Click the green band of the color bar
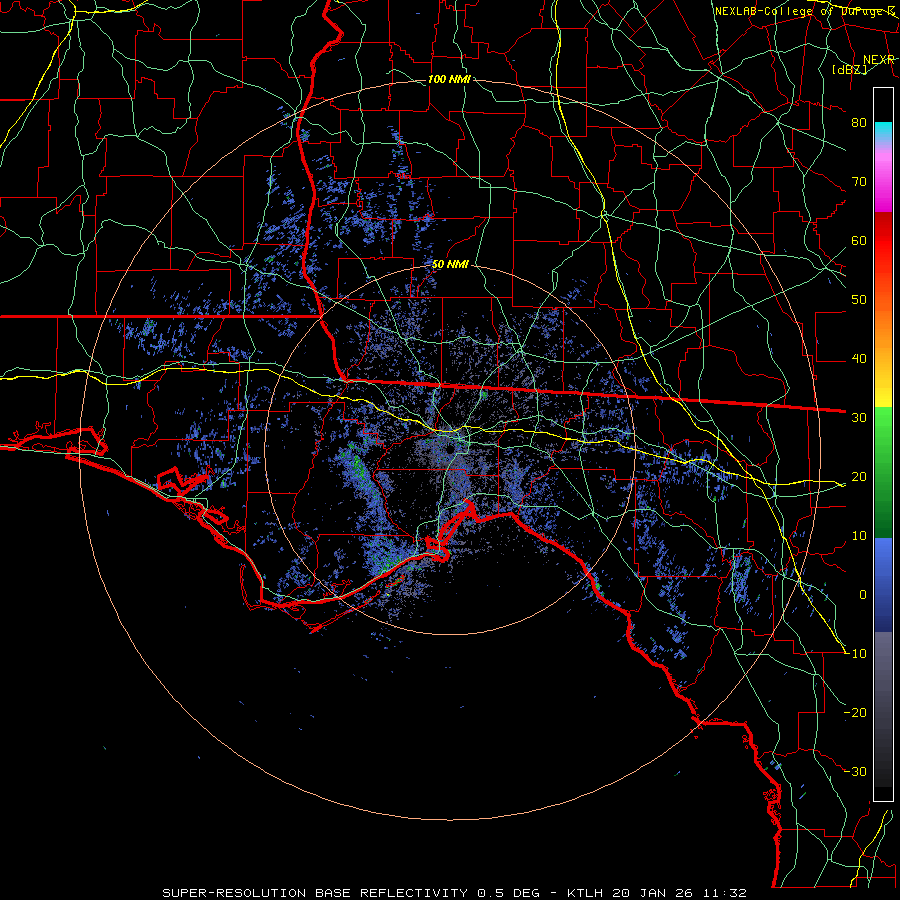This screenshot has width=900, height=900. [x=883, y=472]
